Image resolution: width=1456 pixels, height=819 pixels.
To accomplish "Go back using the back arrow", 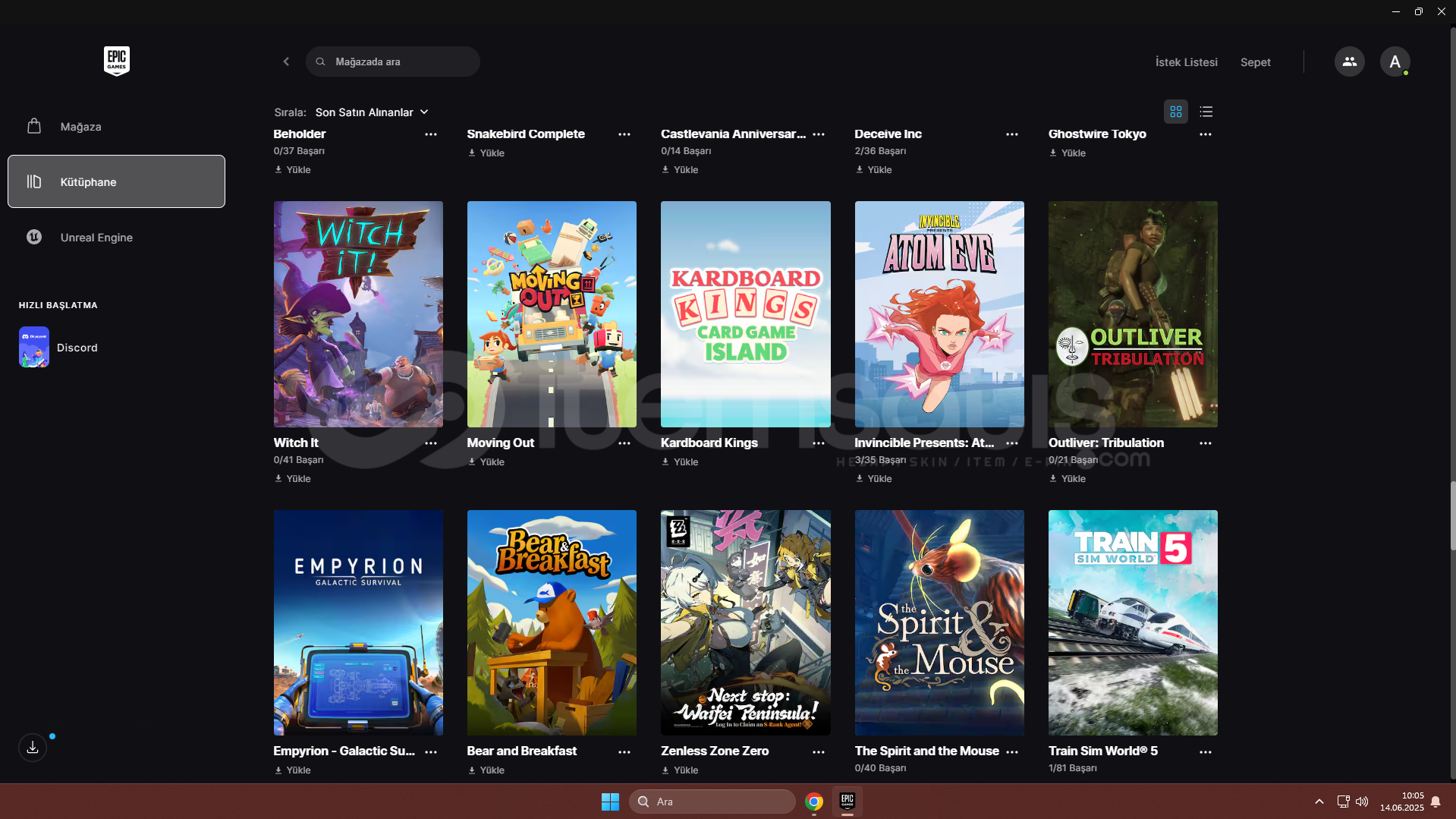I will click(286, 61).
